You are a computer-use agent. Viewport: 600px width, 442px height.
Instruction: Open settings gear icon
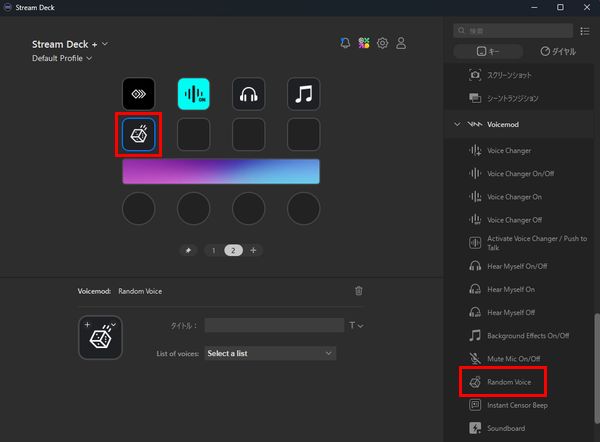382,43
